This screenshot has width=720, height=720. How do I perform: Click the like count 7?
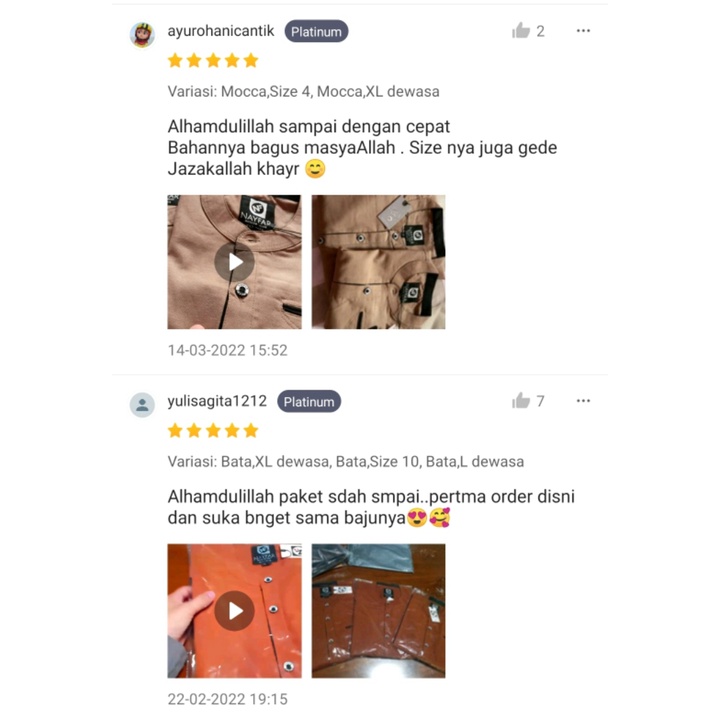540,401
